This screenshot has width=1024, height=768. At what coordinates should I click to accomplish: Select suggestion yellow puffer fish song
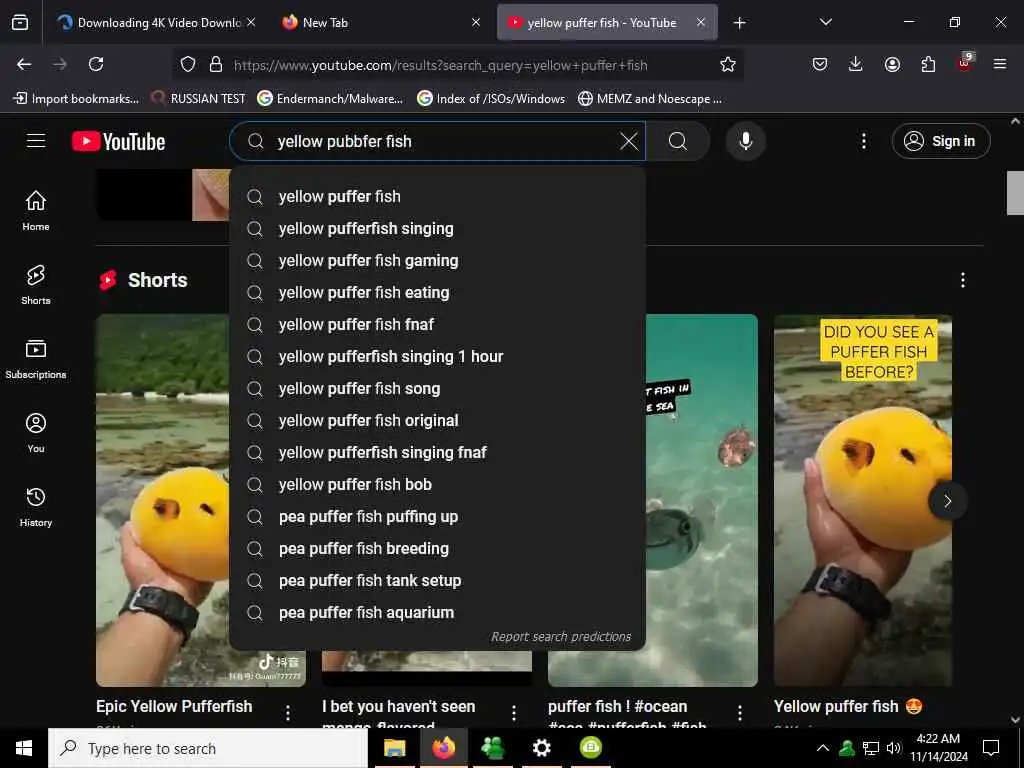tap(438, 389)
